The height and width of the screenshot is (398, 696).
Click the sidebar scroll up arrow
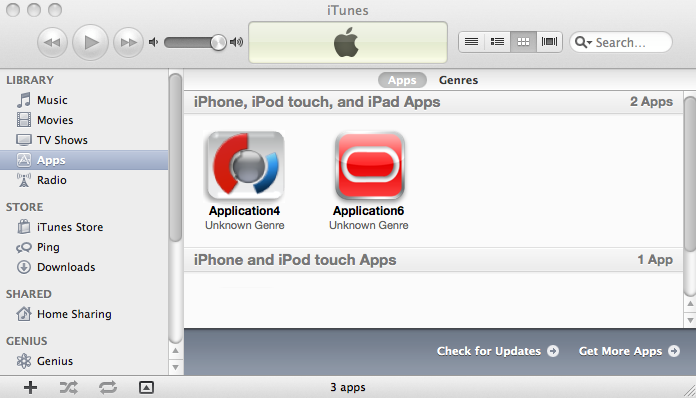pyautogui.click(x=176, y=351)
